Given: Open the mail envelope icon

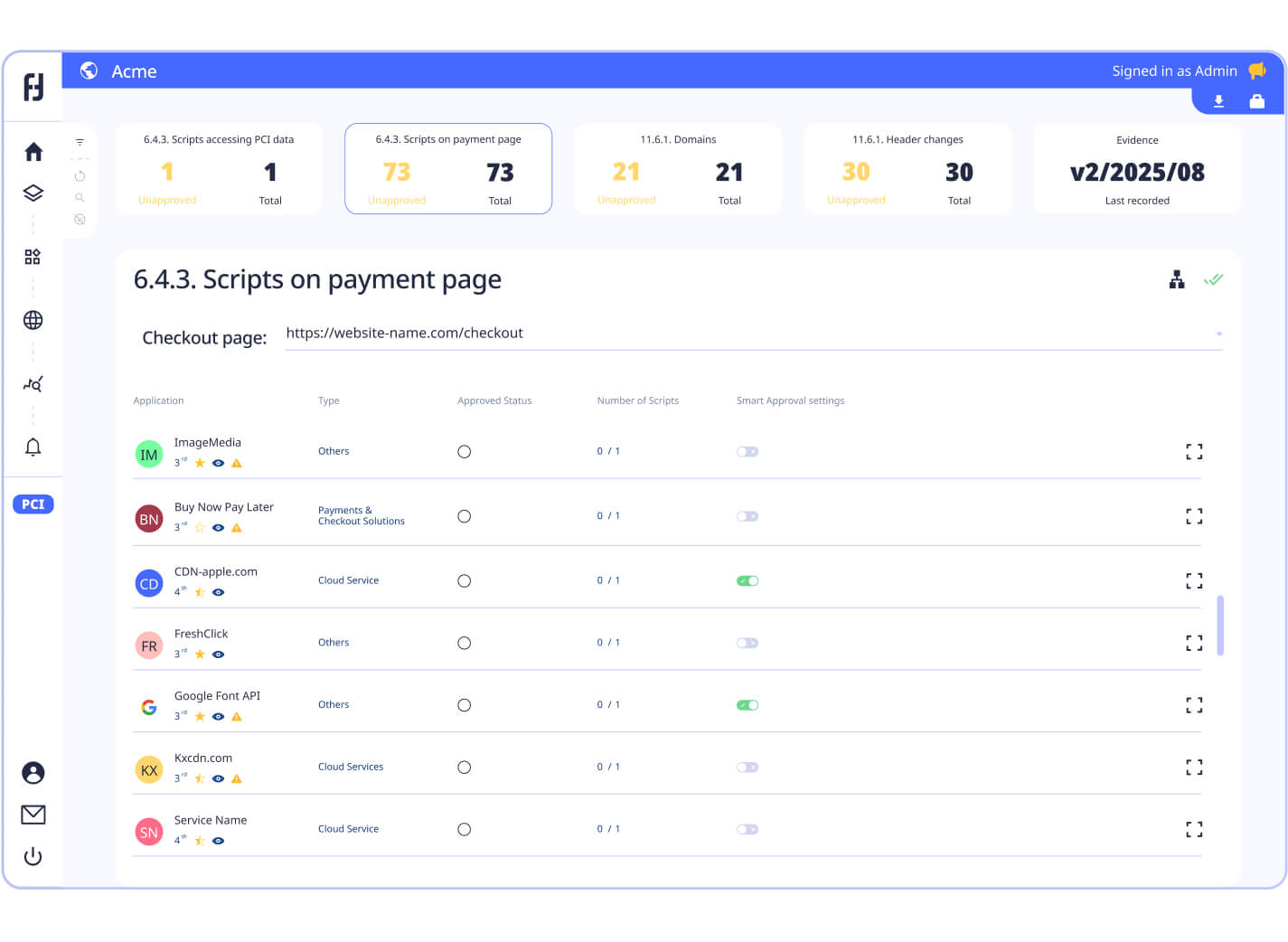Looking at the screenshot, I should pos(33,815).
